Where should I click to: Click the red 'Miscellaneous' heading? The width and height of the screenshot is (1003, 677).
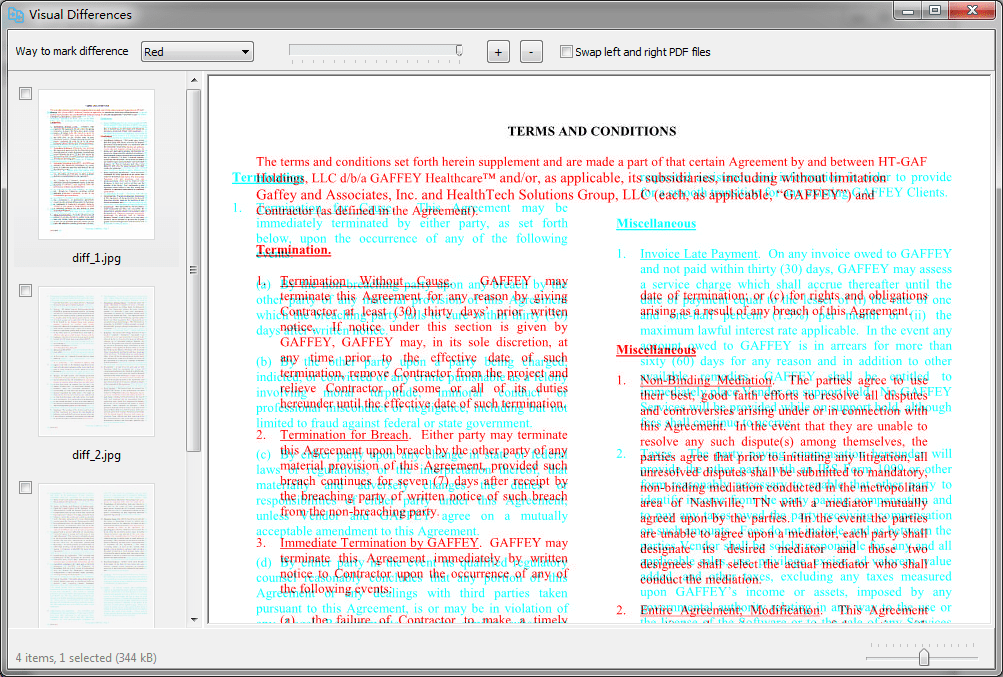656,350
